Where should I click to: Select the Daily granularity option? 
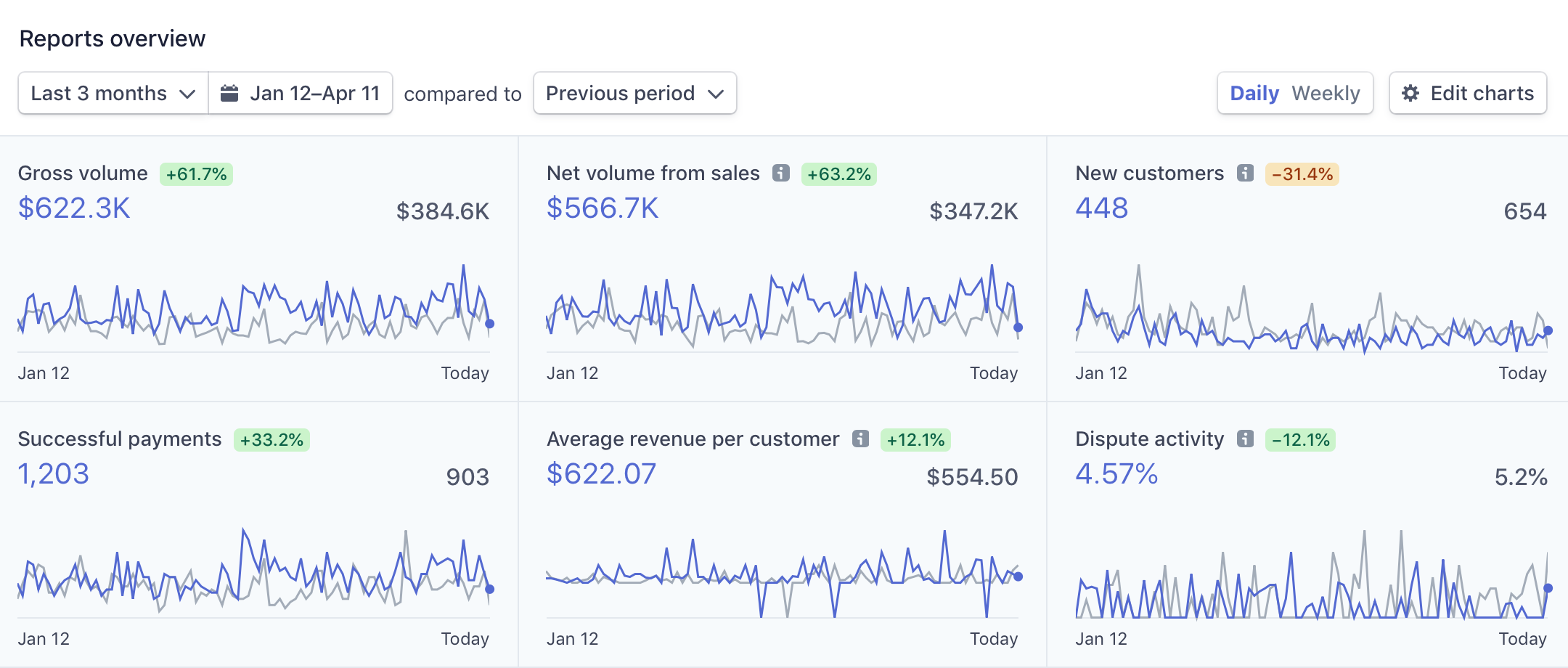tap(1254, 93)
